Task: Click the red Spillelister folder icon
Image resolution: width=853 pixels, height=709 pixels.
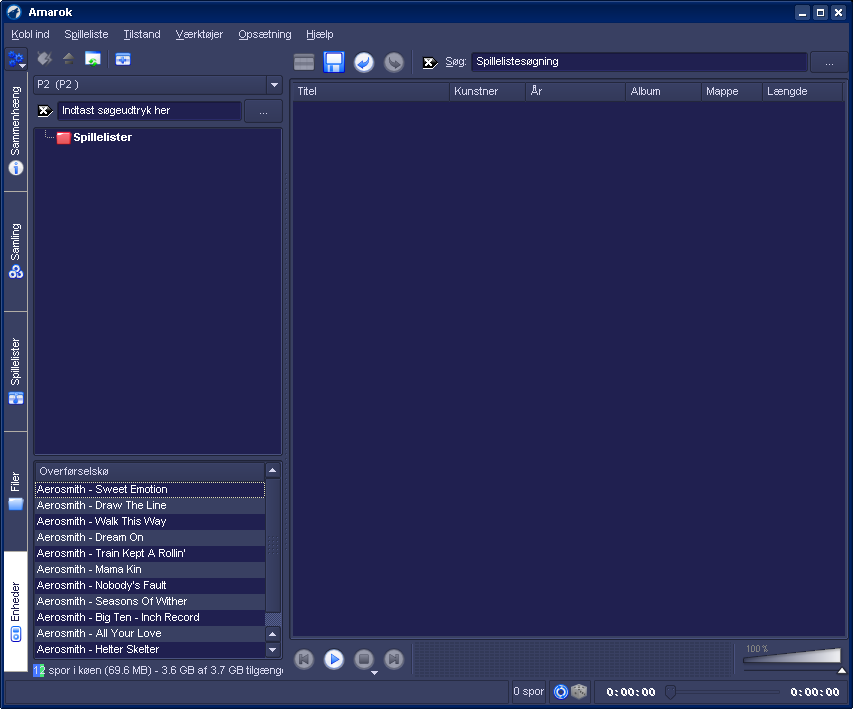Action: click(x=64, y=138)
